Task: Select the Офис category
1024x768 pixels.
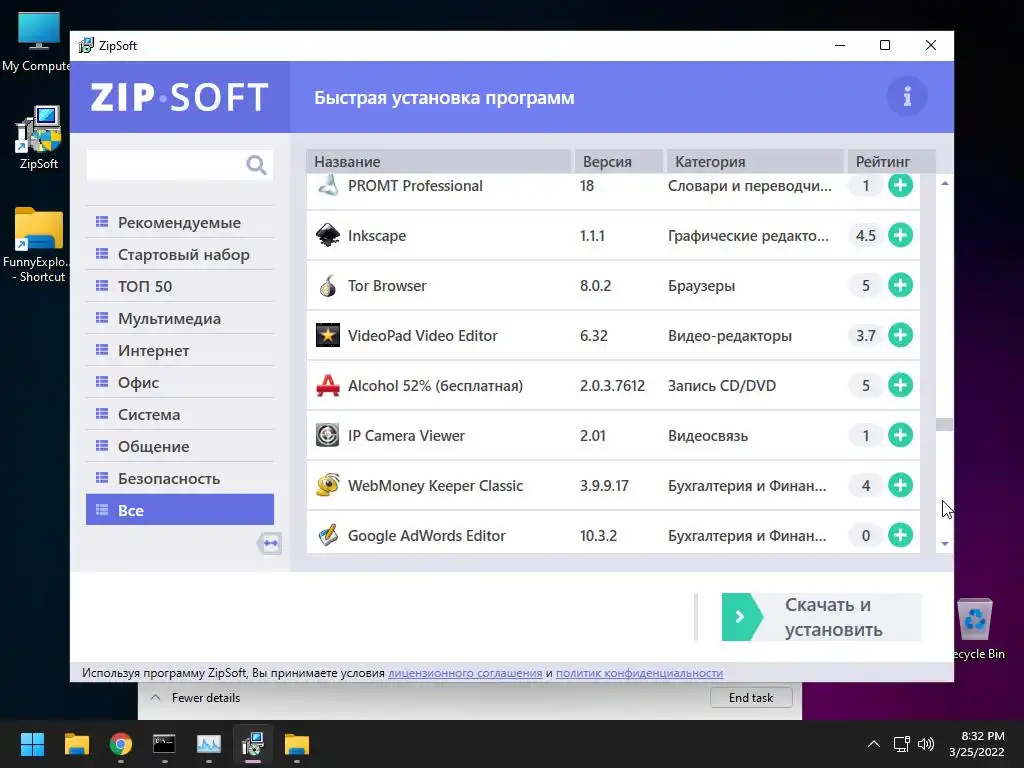Action: tap(180, 382)
